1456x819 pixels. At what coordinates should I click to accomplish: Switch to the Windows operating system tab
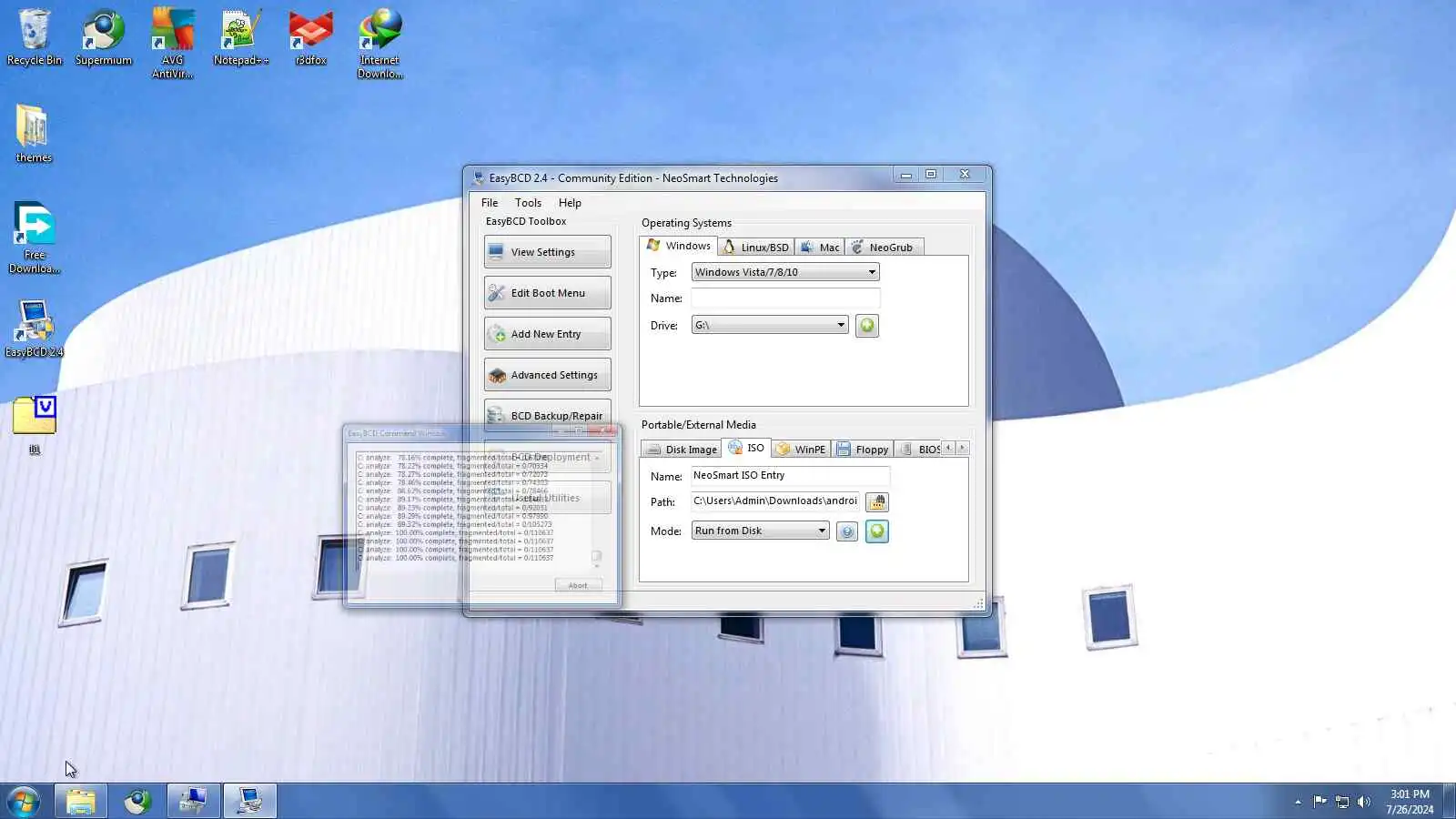tap(679, 246)
